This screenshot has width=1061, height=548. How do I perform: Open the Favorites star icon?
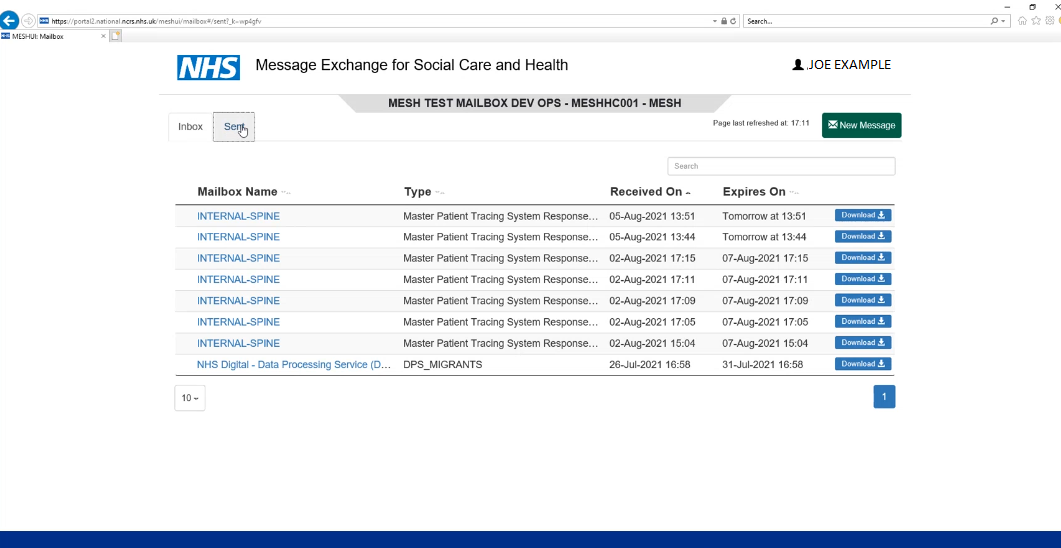point(1036,21)
